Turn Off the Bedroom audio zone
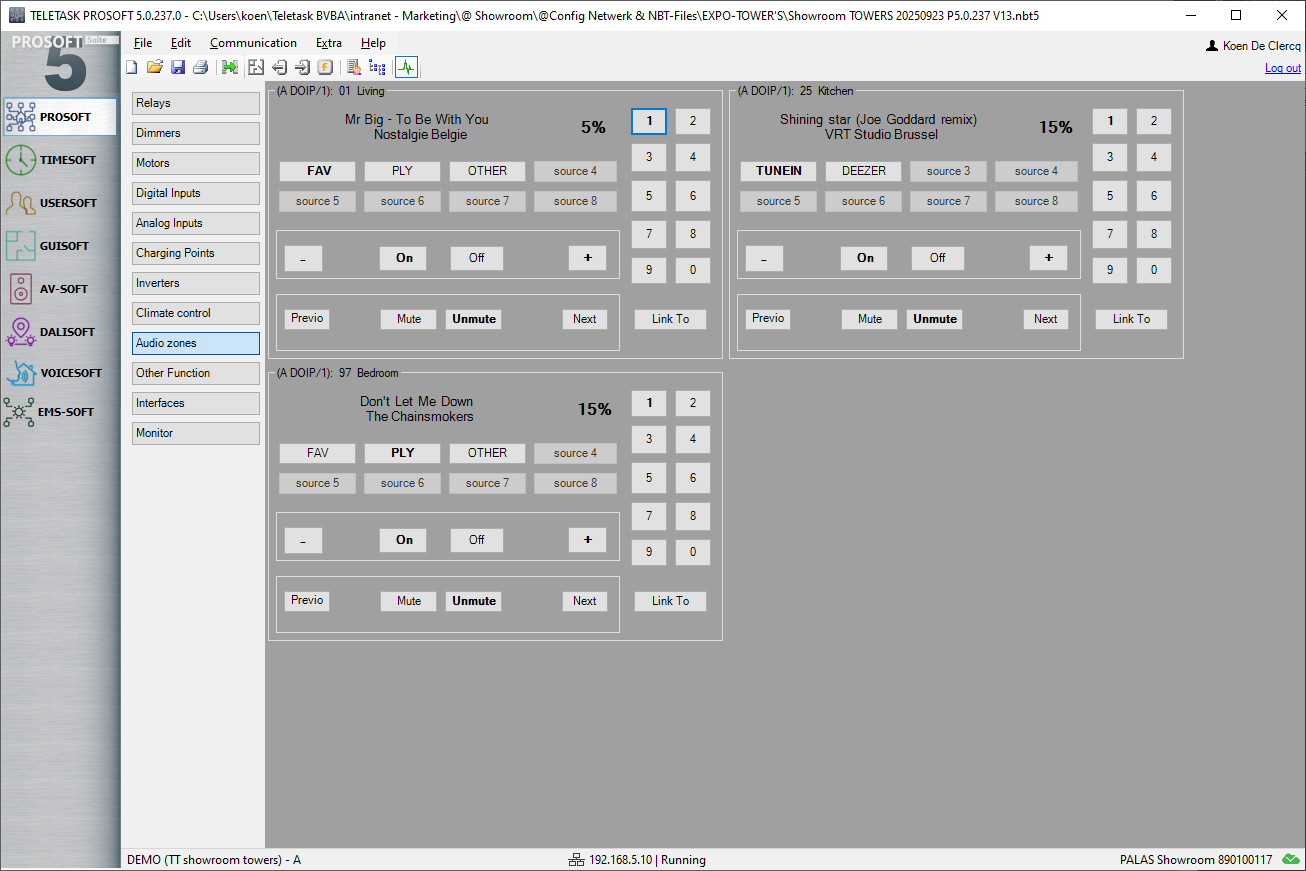 (476, 540)
